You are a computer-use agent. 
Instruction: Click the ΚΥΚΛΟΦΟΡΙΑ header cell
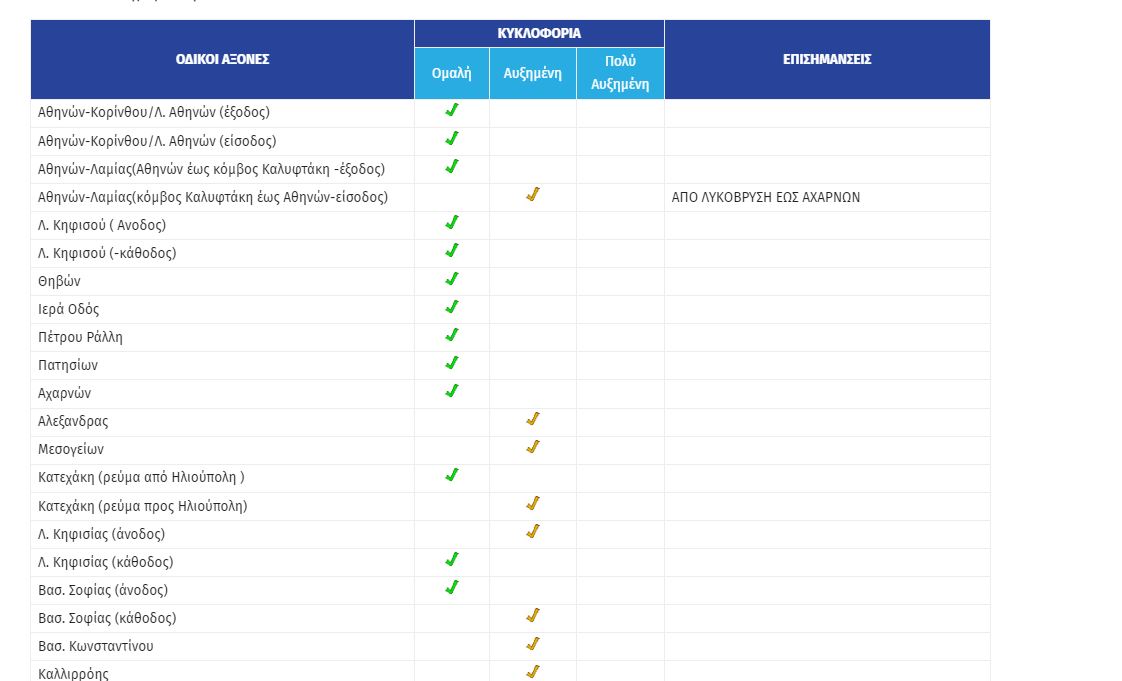[539, 33]
